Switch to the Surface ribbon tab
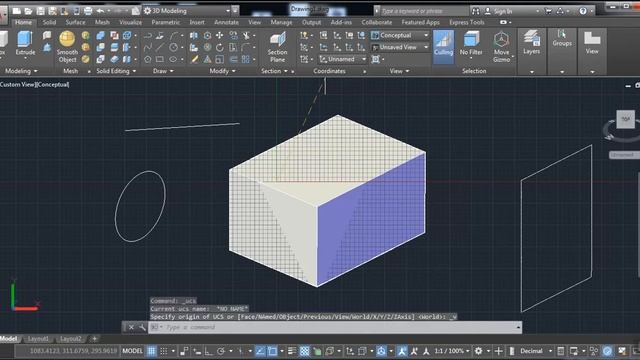640x360 pixels. coord(76,22)
